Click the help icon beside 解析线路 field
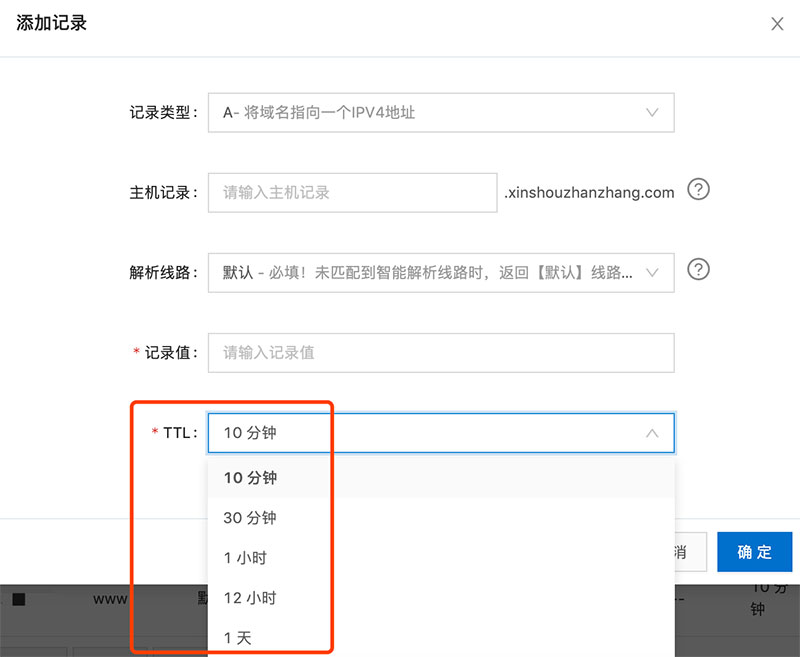The height and width of the screenshot is (657, 800). (x=699, y=269)
